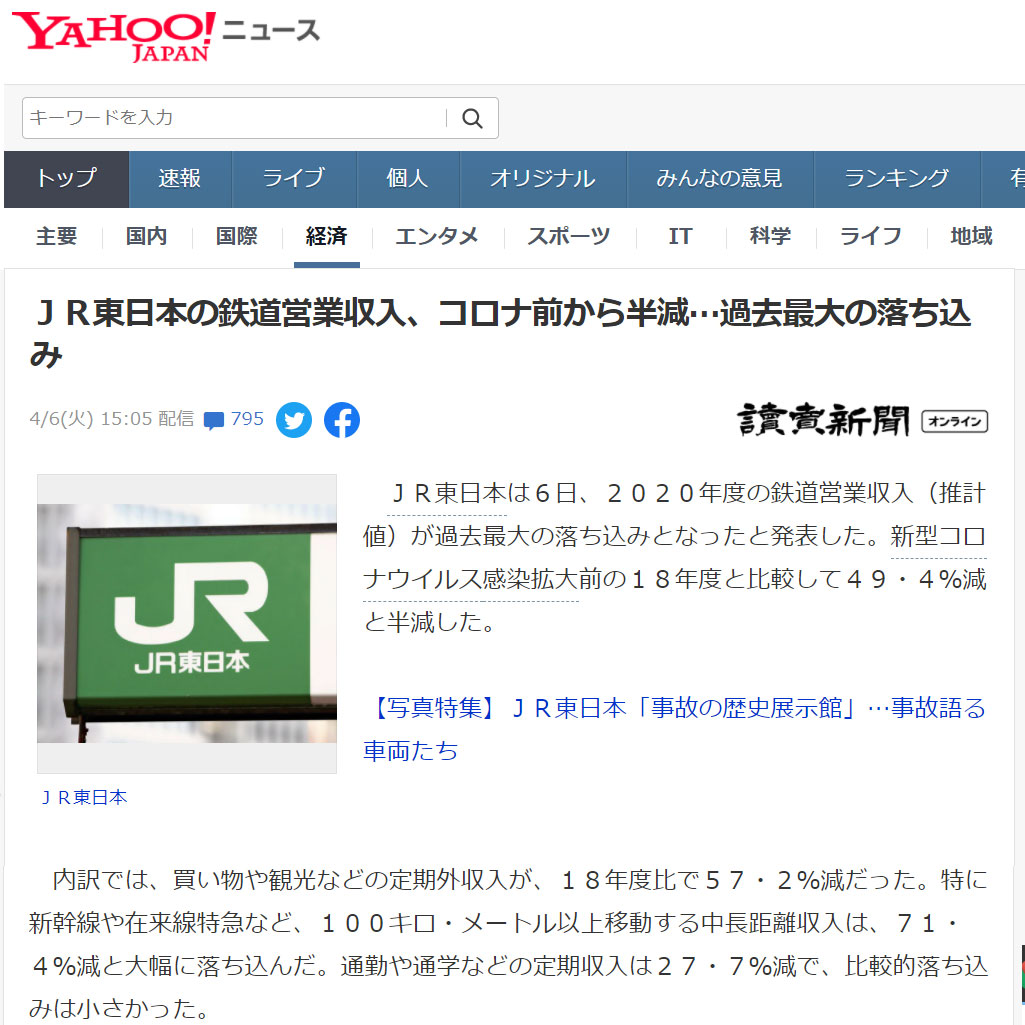Select the トップ tab
Viewport: 1025px width, 1025px height.
(67, 178)
